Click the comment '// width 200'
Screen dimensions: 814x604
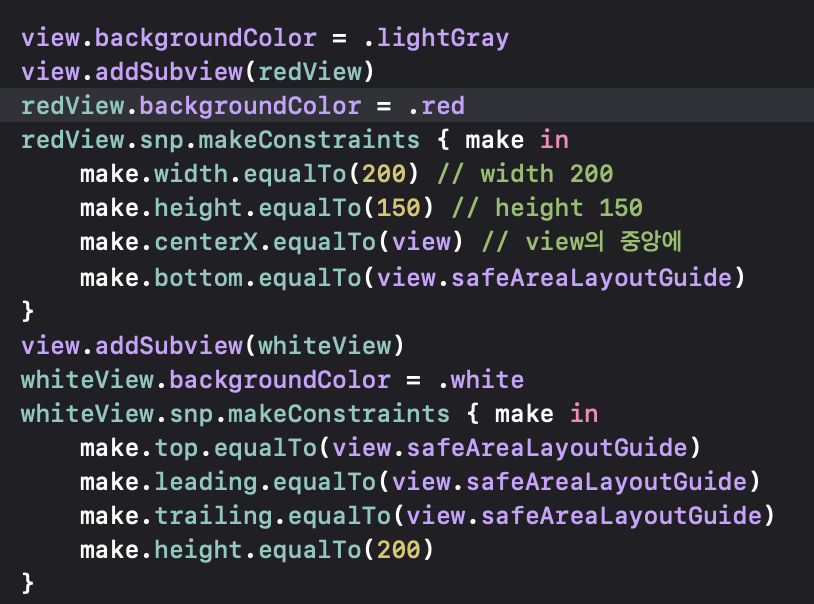(x=525, y=174)
